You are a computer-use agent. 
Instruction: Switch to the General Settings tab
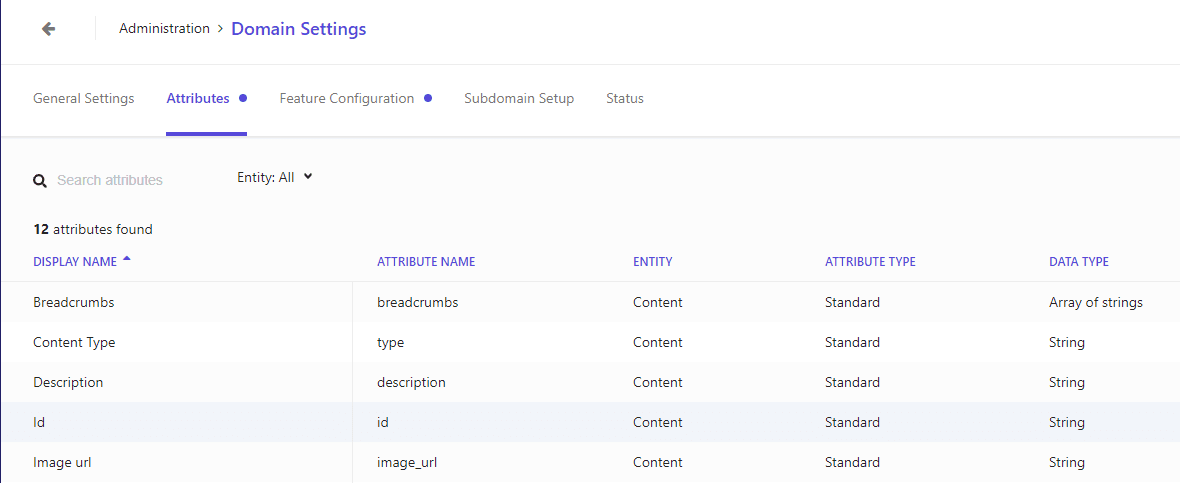(x=84, y=99)
